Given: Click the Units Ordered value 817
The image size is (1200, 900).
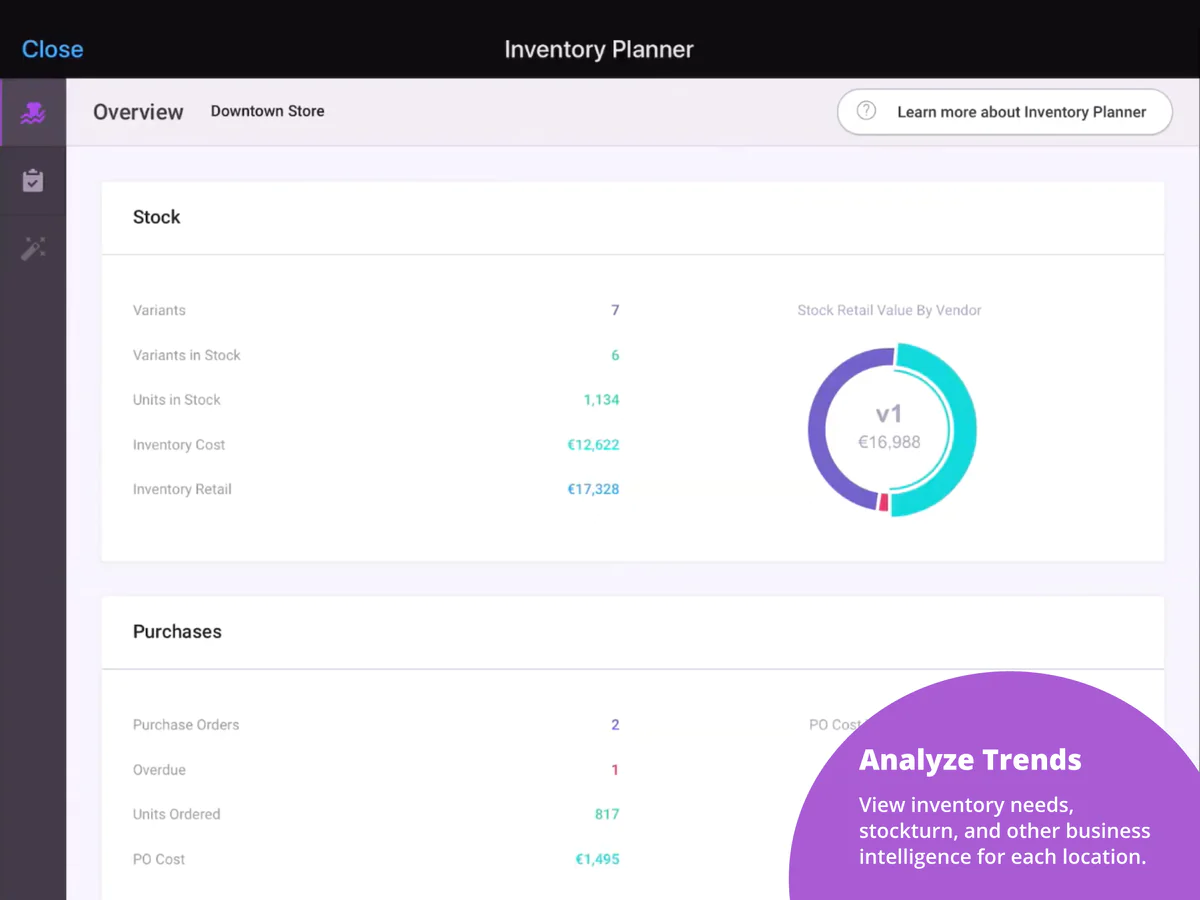Looking at the screenshot, I should point(606,814).
